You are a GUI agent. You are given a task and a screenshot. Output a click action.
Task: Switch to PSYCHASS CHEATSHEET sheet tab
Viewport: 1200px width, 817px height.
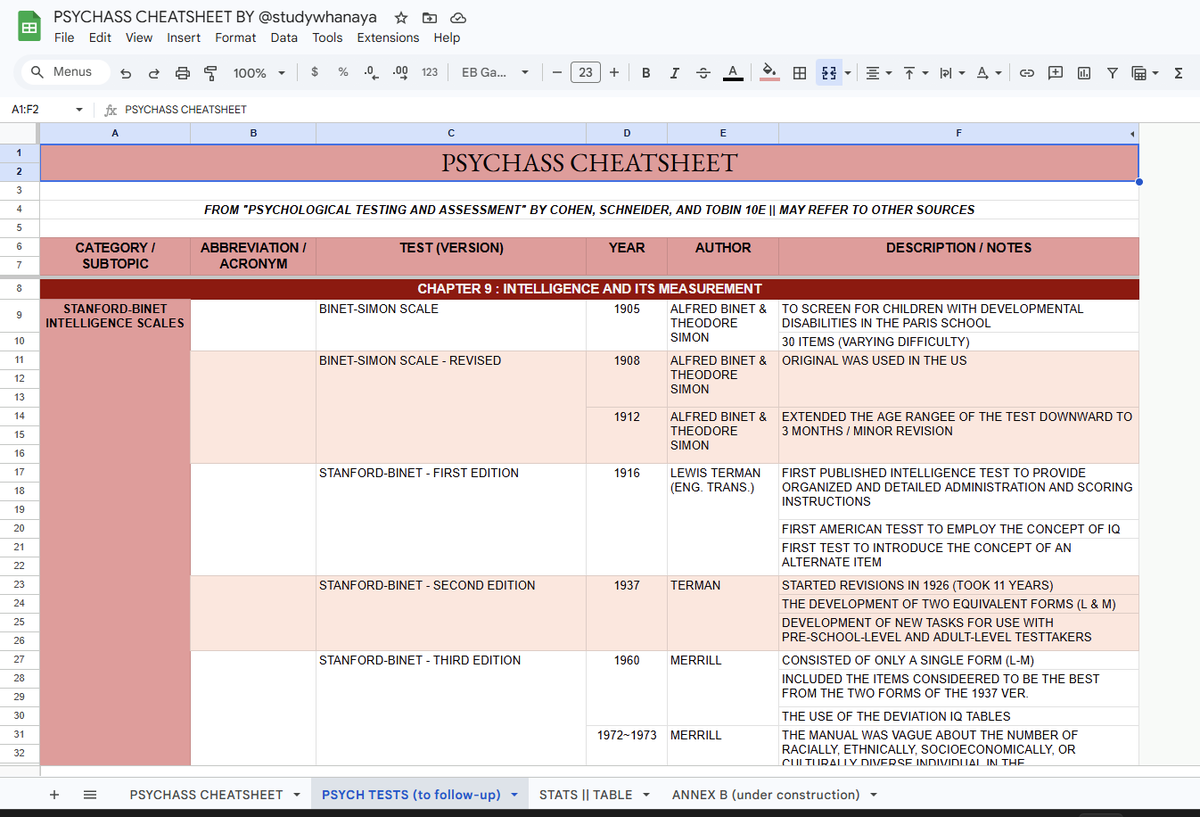(206, 795)
